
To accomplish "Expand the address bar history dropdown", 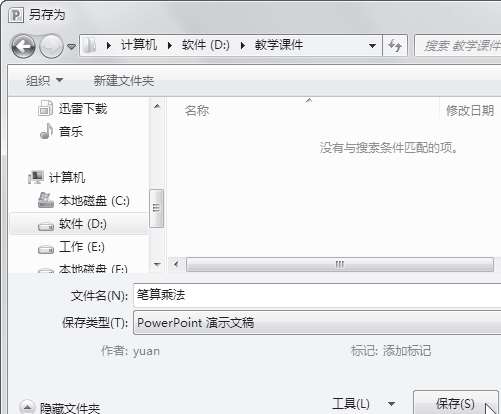I will coord(372,45).
